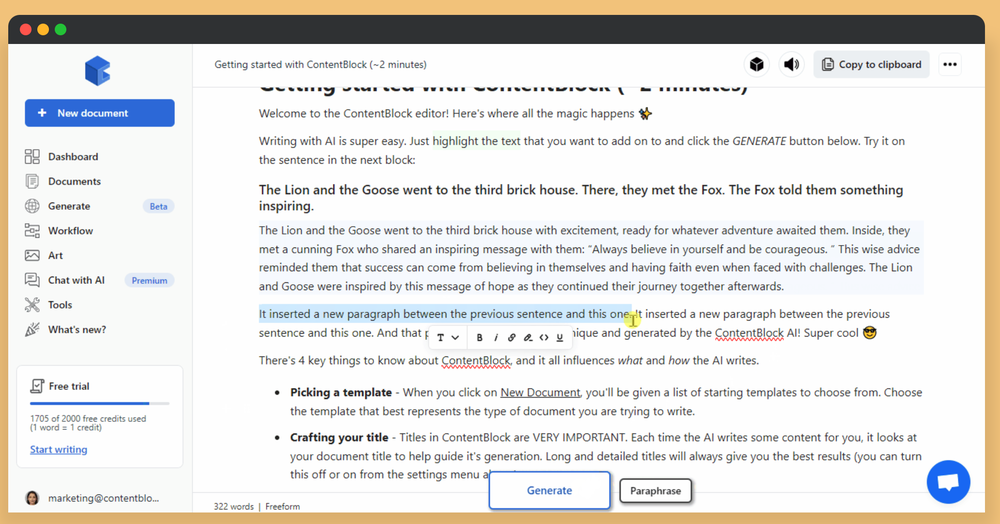Screen dimensions: 1000x524
Task: Click the black cube icon button
Action: tap(756, 64)
